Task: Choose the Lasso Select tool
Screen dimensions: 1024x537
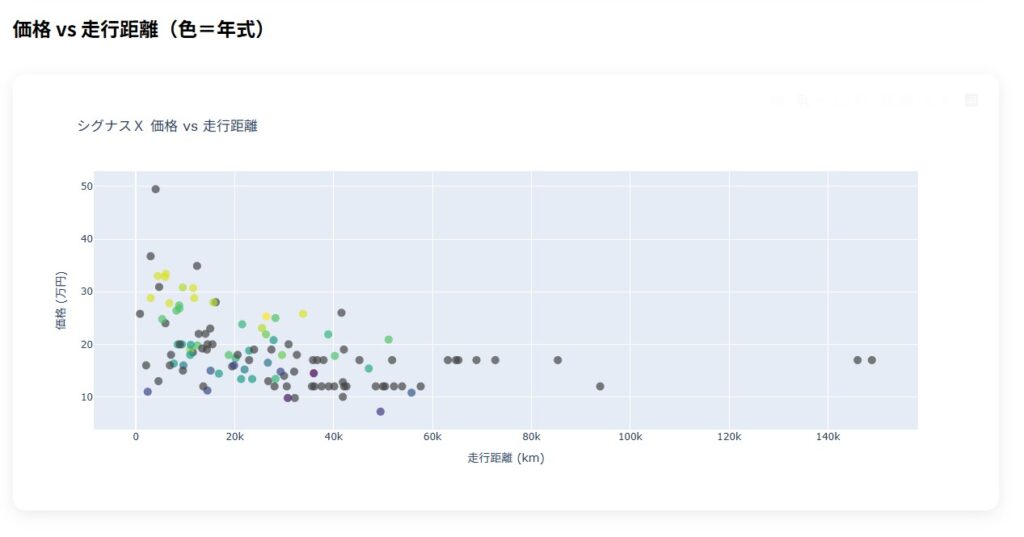Action: [859, 100]
